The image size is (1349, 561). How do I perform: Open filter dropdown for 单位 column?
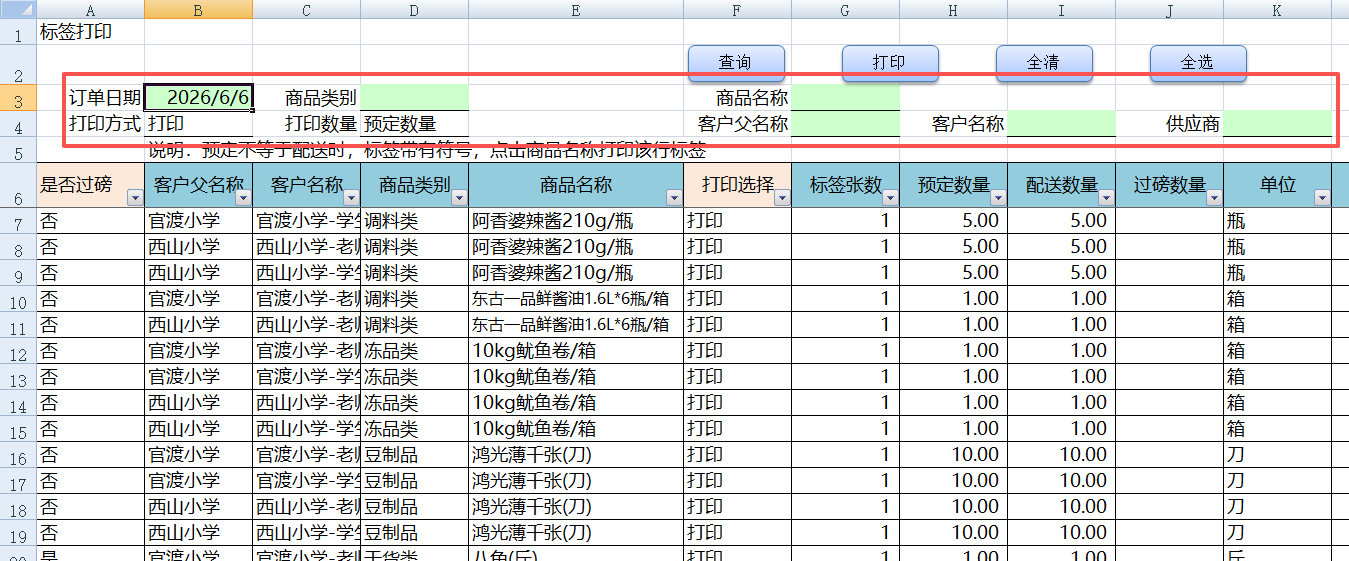1322,198
